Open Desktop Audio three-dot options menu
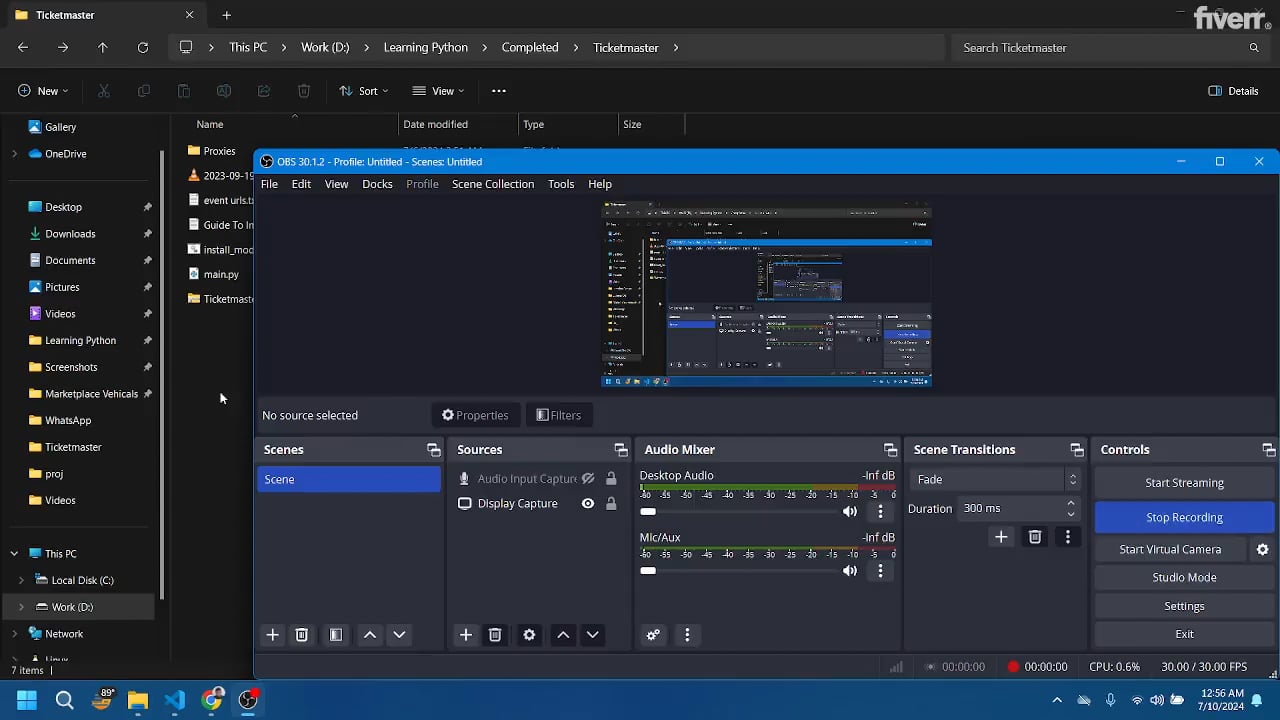Viewport: 1280px width, 720px height. click(x=880, y=511)
